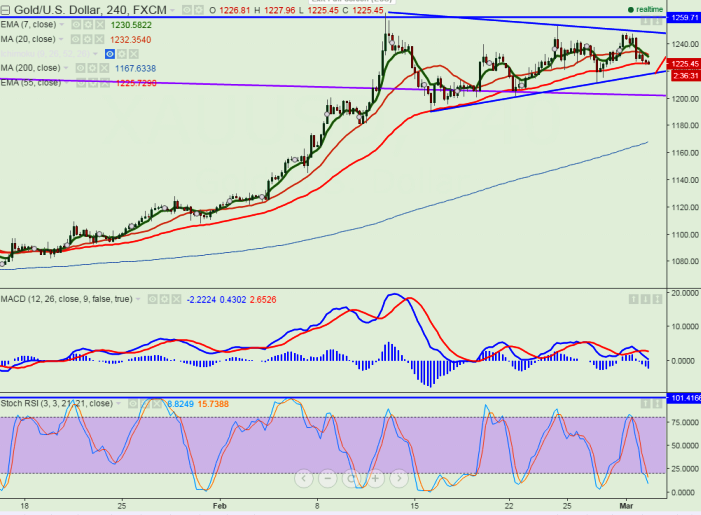Click the MA (200, close) legend label

(30, 68)
